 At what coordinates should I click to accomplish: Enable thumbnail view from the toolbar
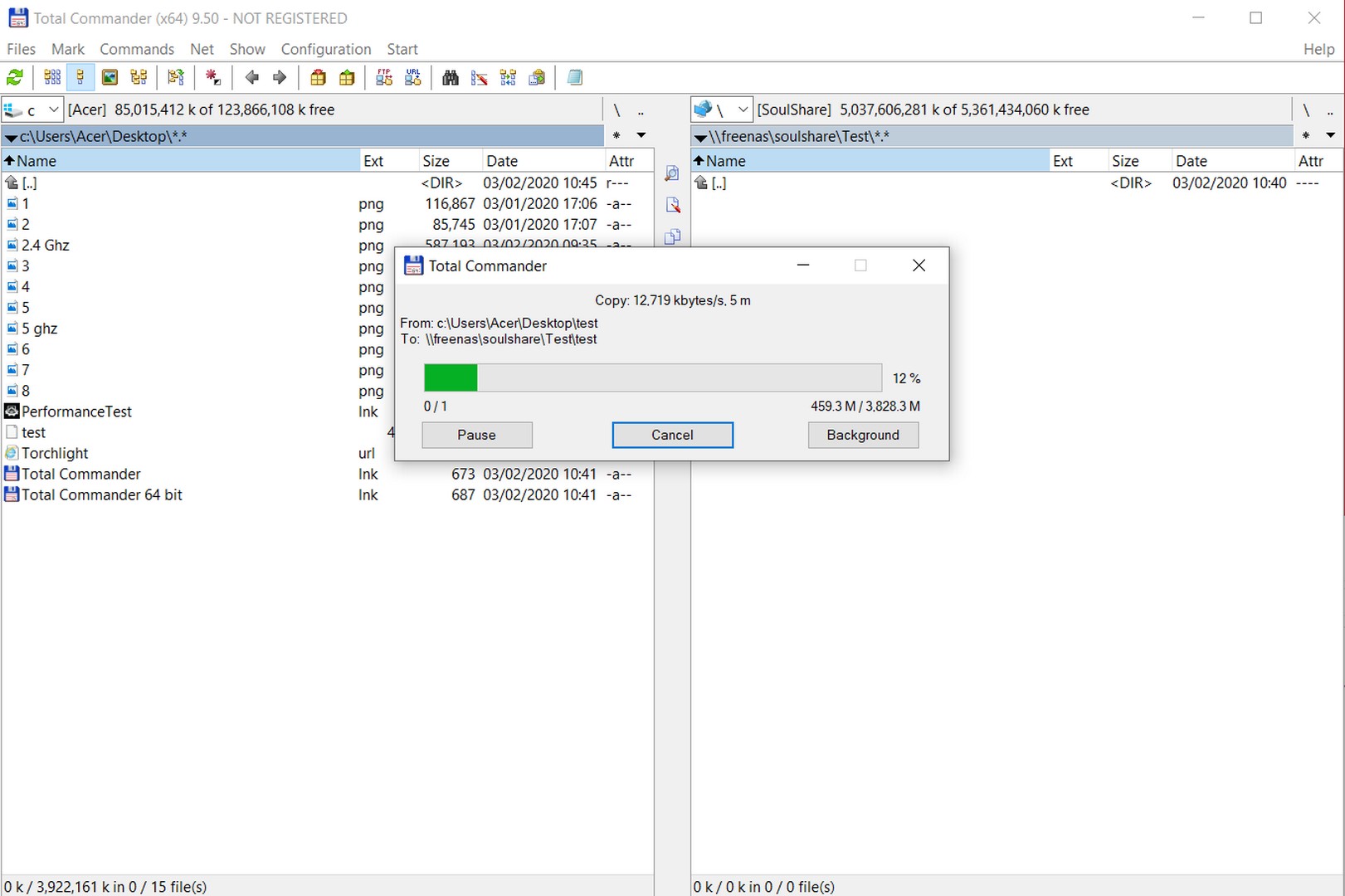point(110,77)
